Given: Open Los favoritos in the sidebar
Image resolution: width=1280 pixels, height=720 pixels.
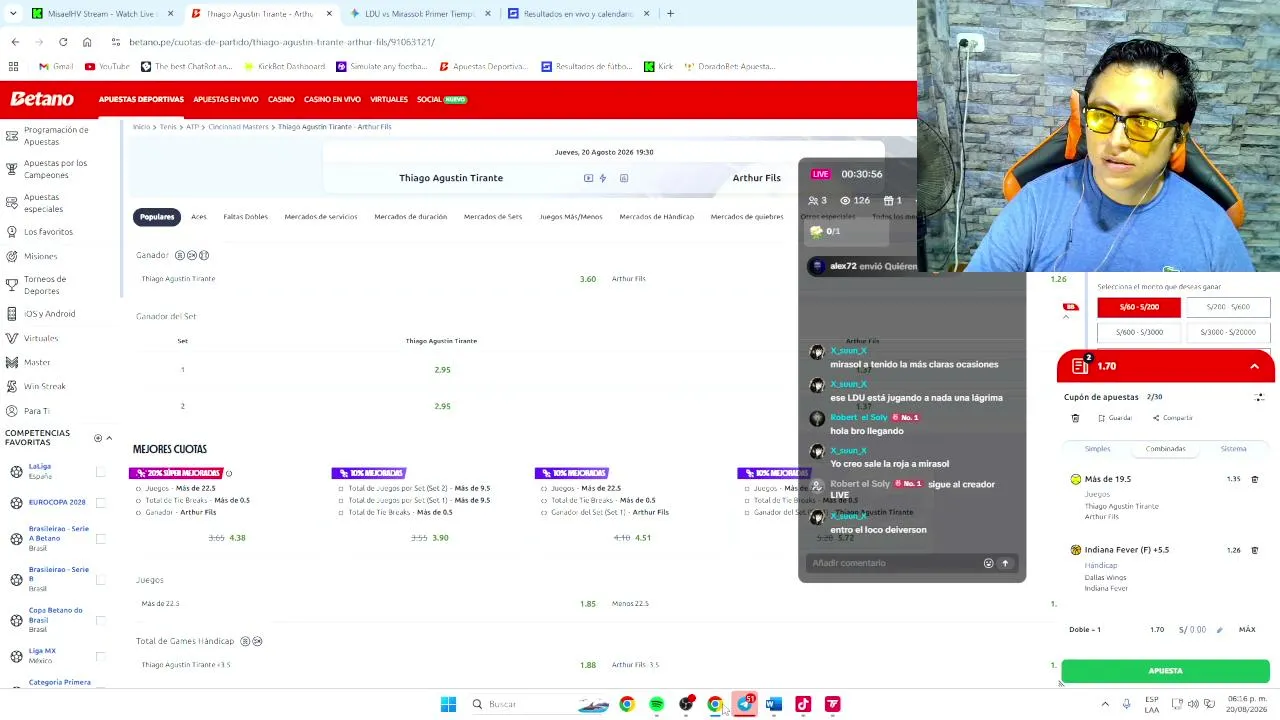Looking at the screenshot, I should (48, 232).
